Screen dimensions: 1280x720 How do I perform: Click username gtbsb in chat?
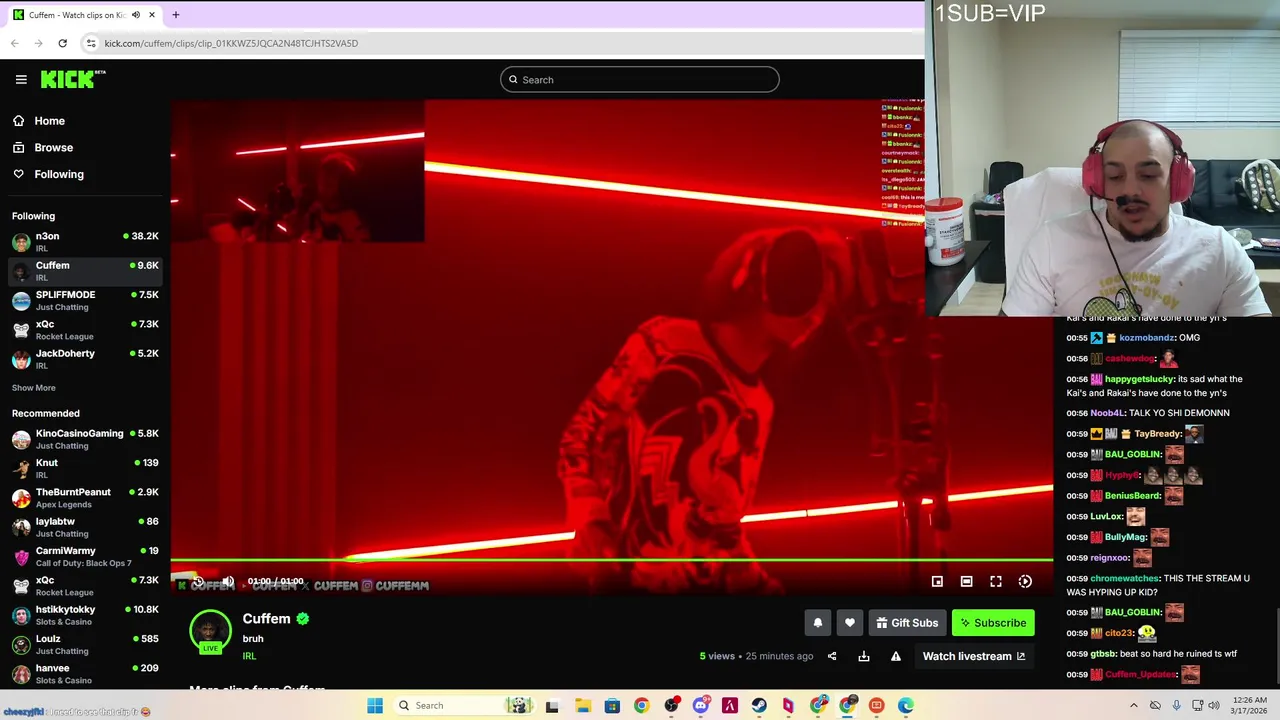[1102, 654]
